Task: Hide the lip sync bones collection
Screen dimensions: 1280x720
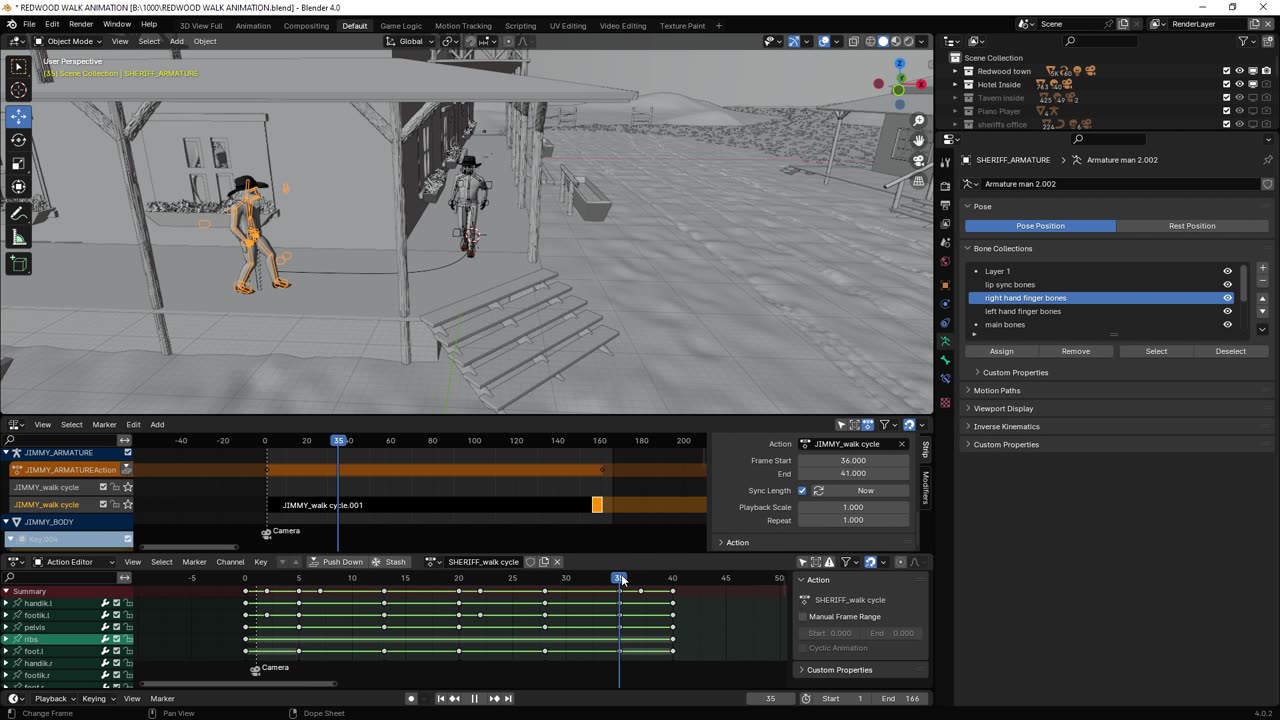Action: [x=1227, y=285]
